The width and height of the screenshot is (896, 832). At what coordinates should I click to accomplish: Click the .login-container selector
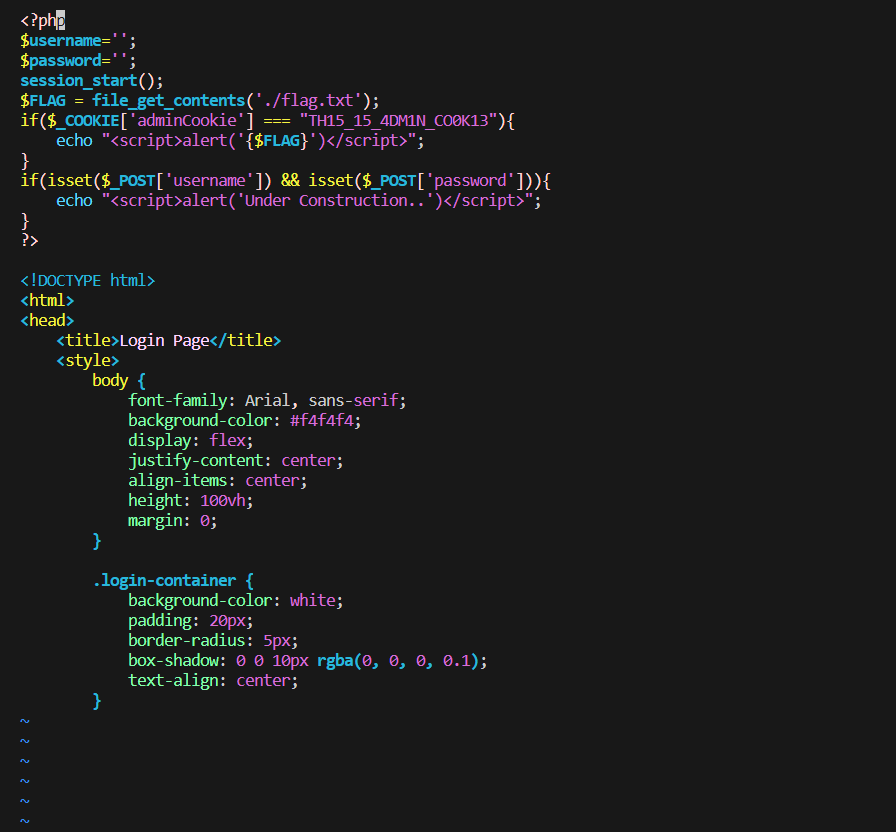(x=164, y=581)
